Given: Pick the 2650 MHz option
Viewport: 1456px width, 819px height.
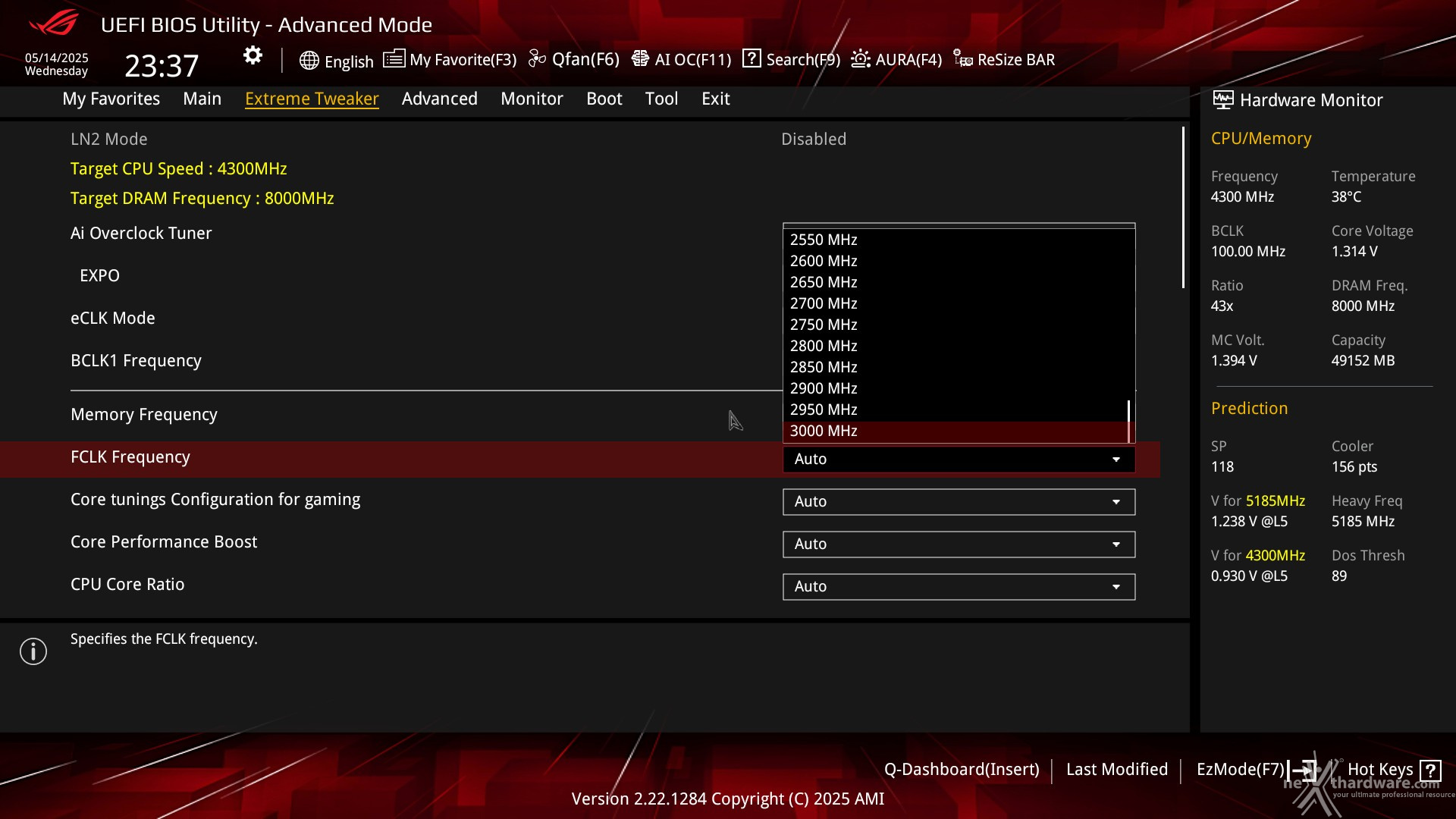Looking at the screenshot, I should click(955, 282).
